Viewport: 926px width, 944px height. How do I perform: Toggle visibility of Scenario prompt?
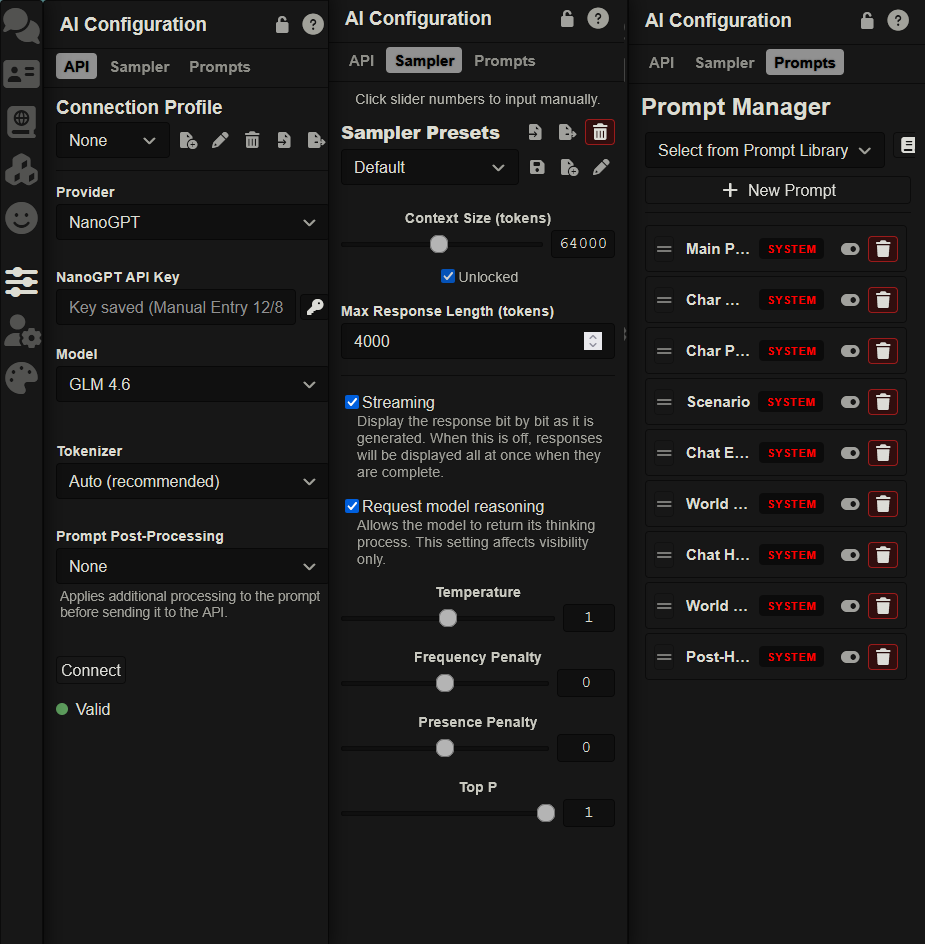(850, 402)
